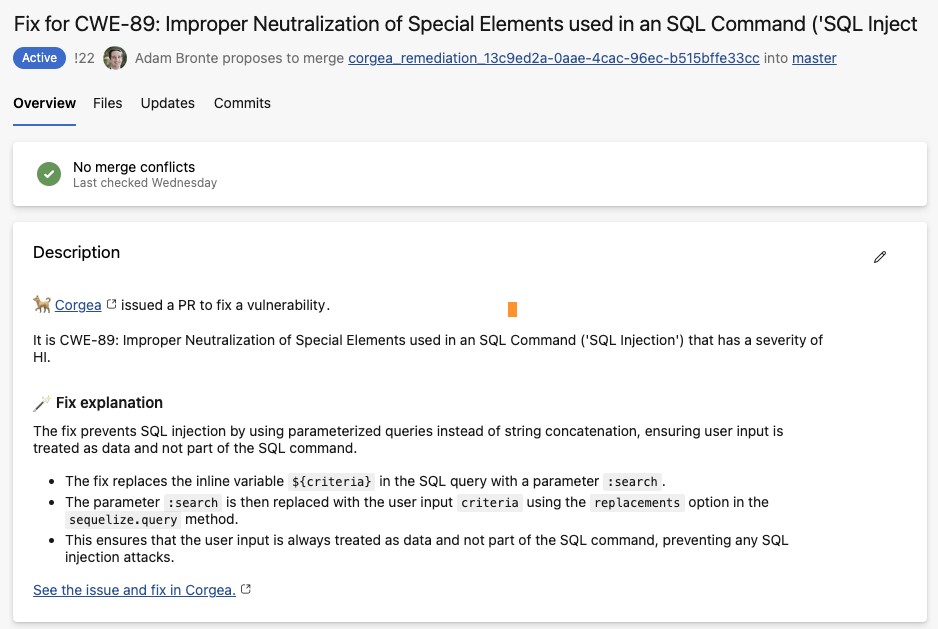Click external-link icon after 'See the issue' link
Image resolution: width=938 pixels, height=629 pixels.
point(246,590)
